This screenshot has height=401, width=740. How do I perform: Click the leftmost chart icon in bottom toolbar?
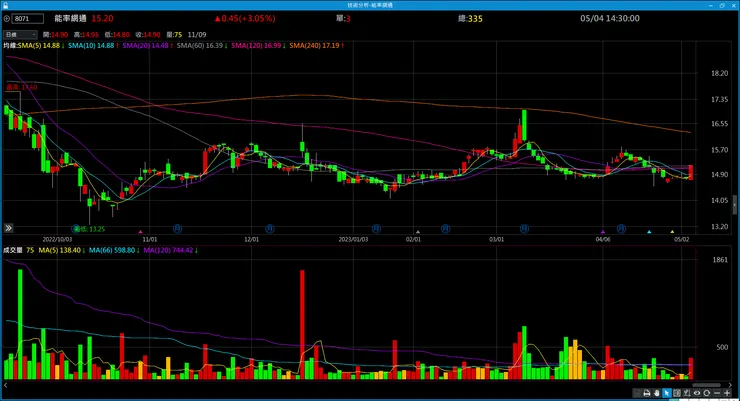pos(637,393)
